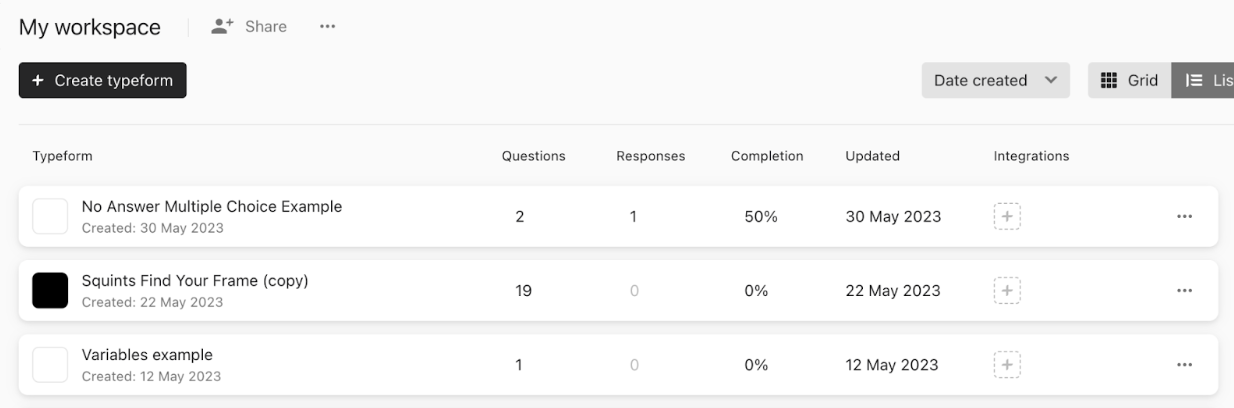Screen dimensions: 1234x408
Task: Click the black Squints form thumbnail
Action: click(x=51, y=290)
